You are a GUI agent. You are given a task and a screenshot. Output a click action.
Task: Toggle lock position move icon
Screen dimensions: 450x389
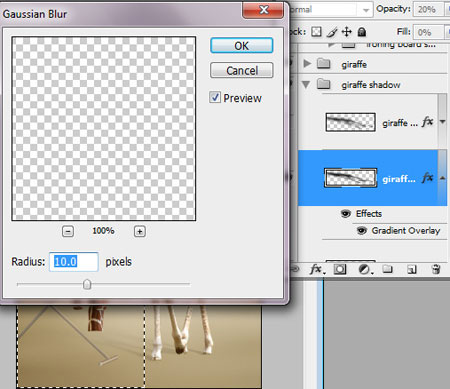click(x=347, y=32)
